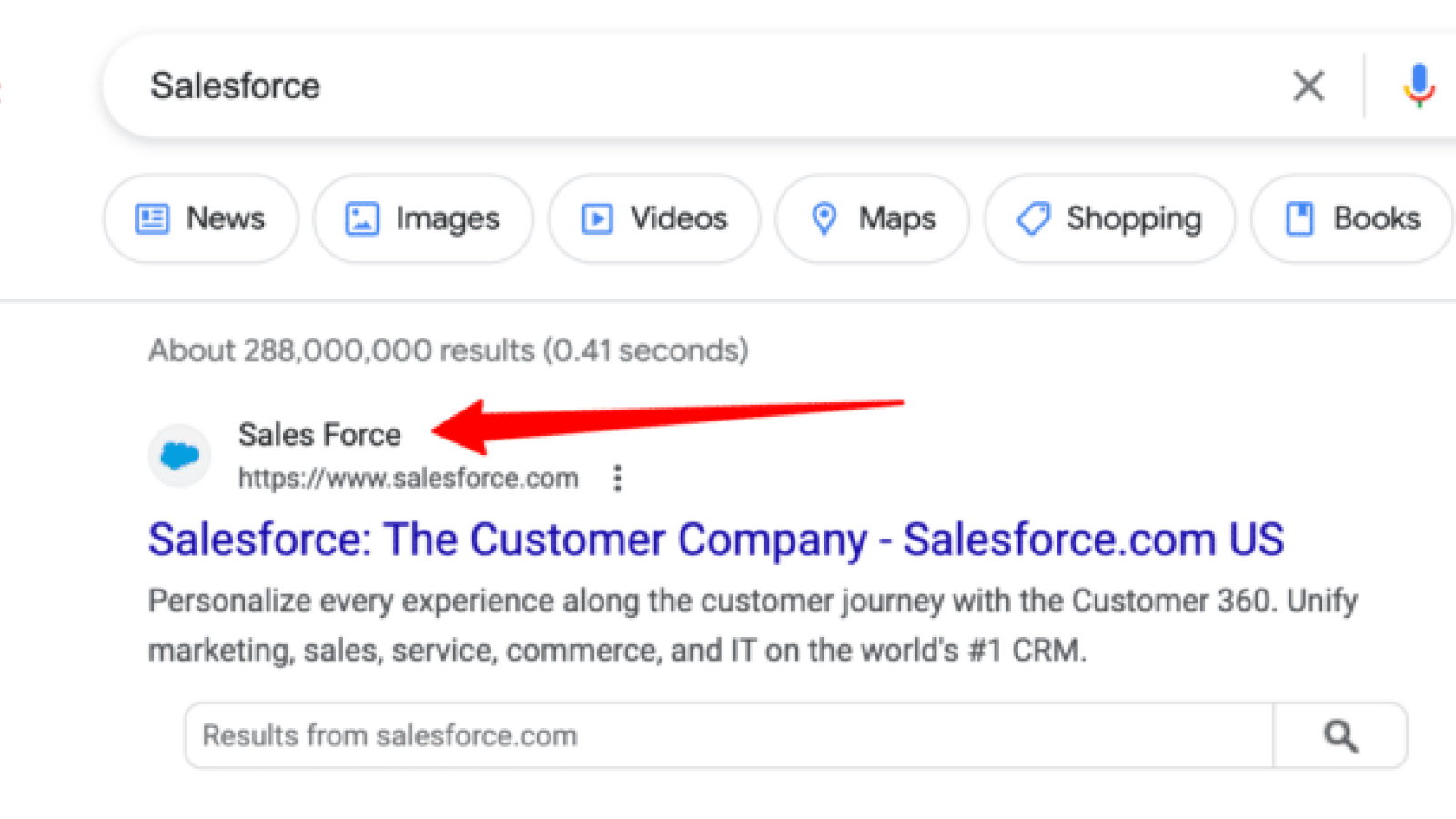
Task: Focus the Results from salesforce.com search box
Action: click(x=728, y=735)
